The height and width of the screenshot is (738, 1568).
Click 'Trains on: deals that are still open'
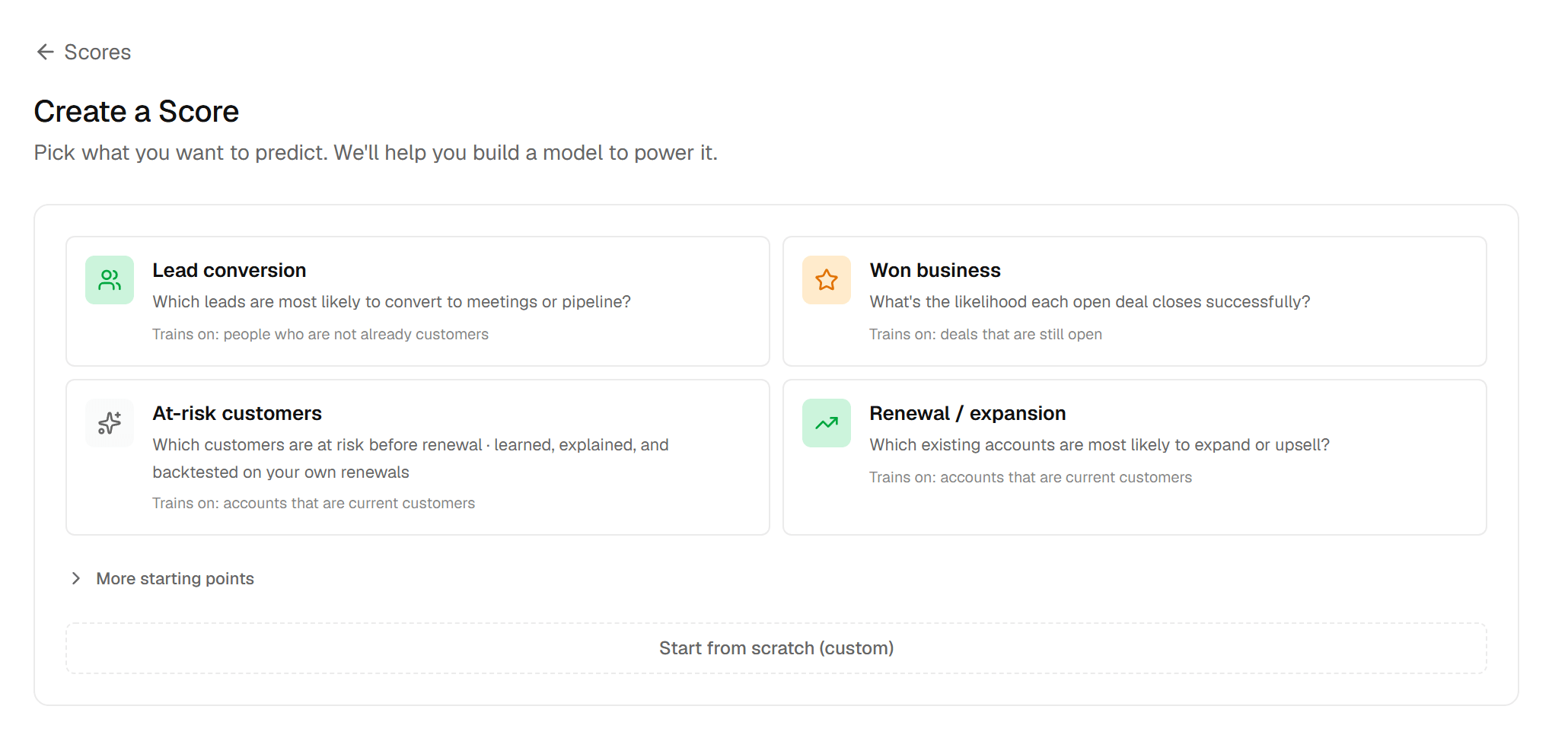pos(986,334)
